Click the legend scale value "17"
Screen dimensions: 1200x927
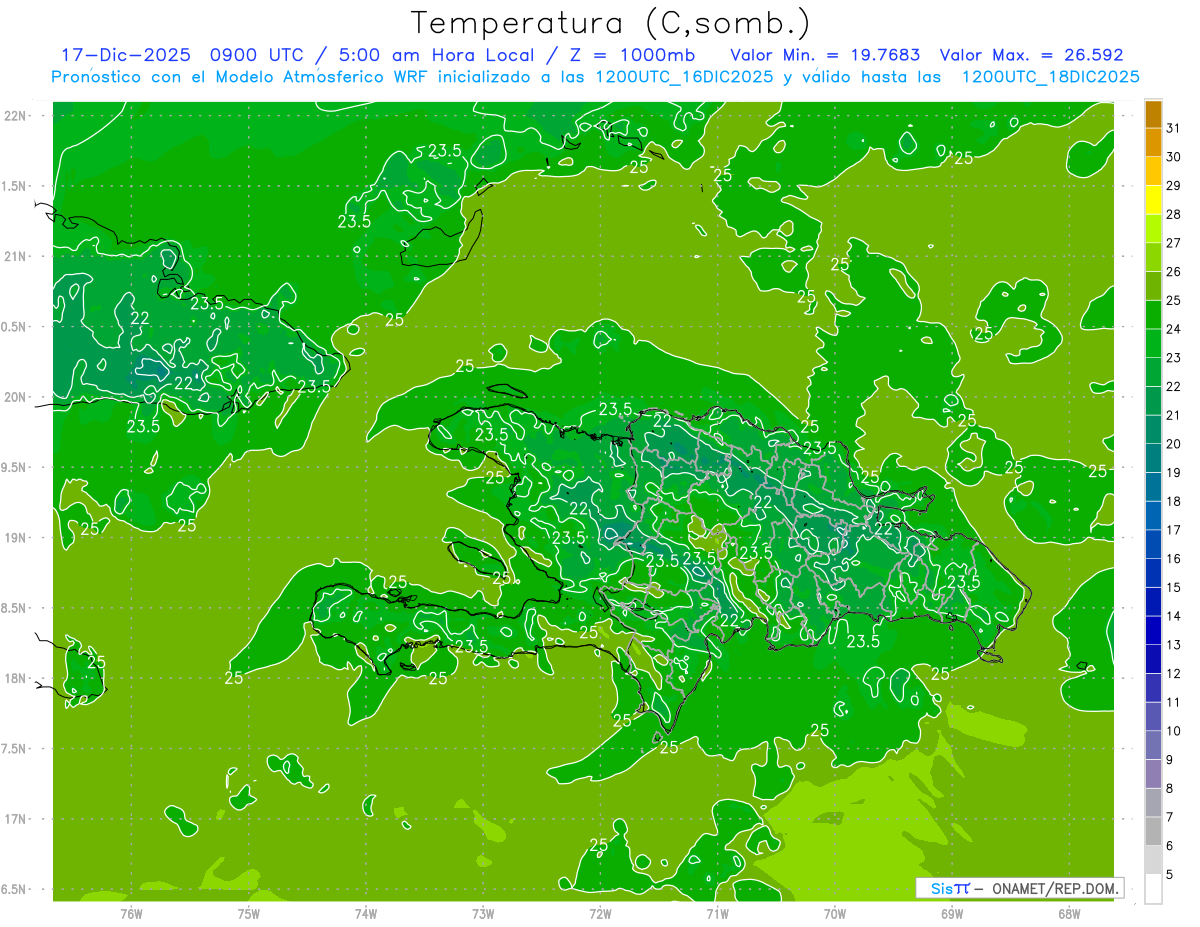[x=1174, y=530]
